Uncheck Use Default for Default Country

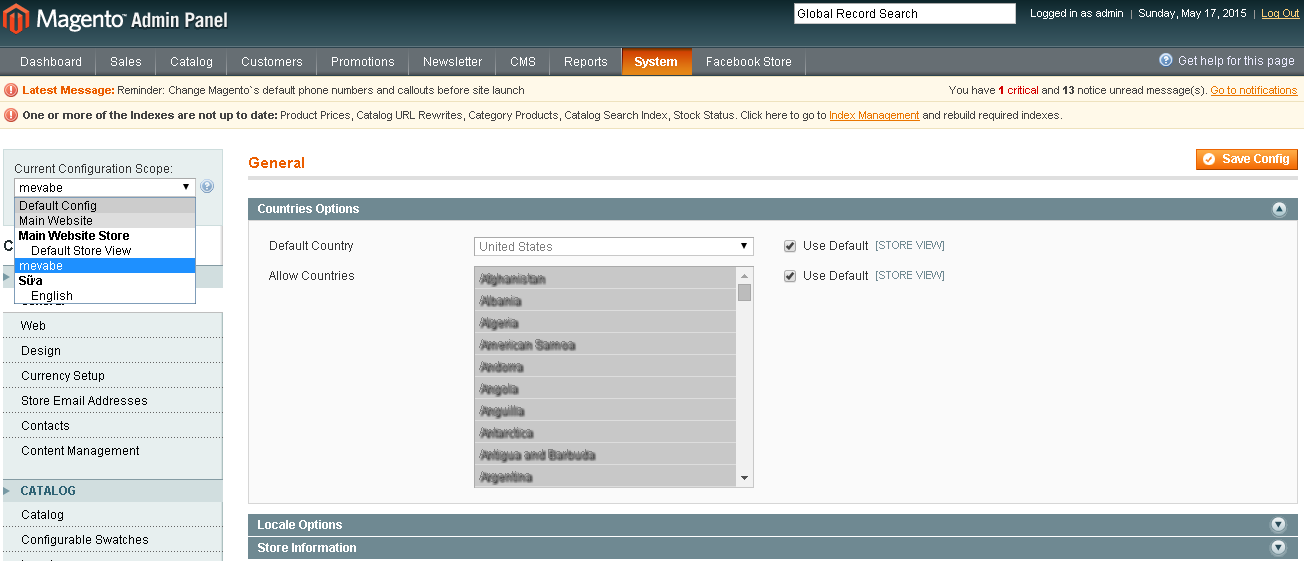[x=790, y=246]
